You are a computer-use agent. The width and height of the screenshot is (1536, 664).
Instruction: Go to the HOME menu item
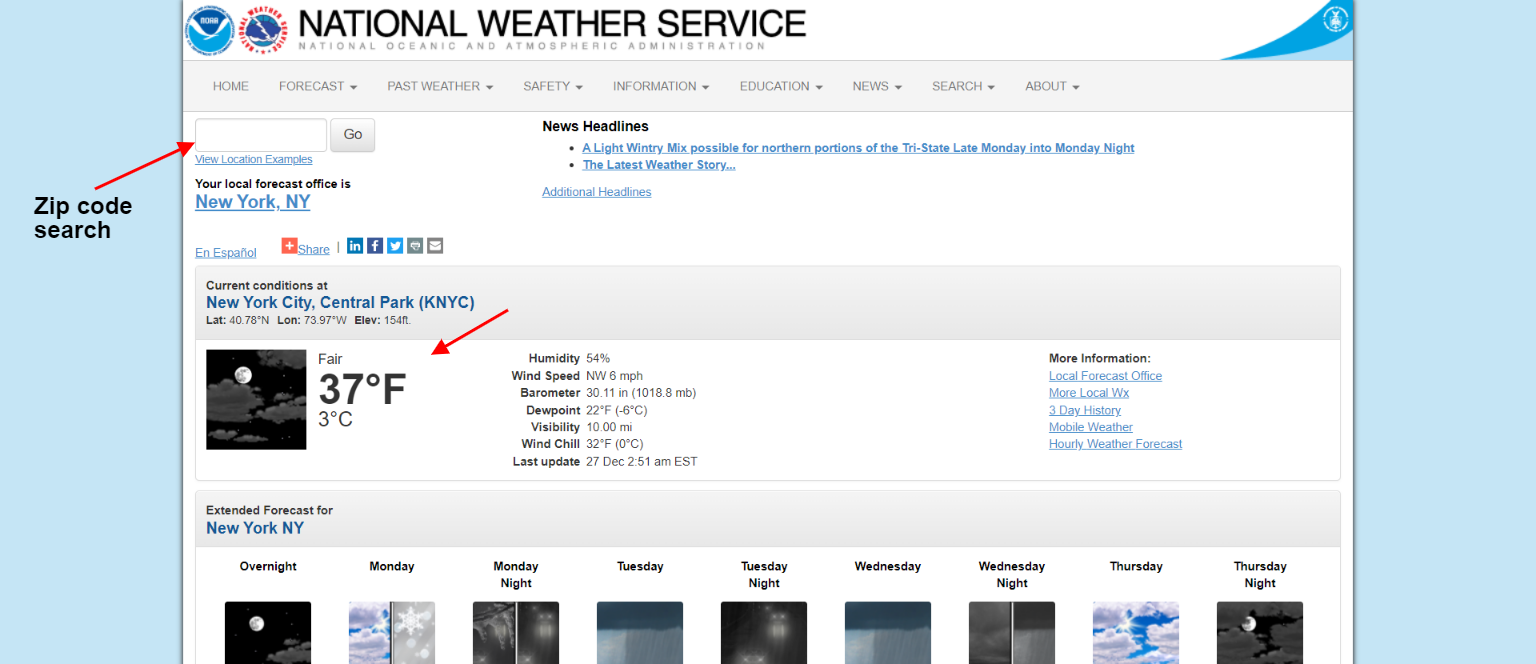click(x=231, y=87)
